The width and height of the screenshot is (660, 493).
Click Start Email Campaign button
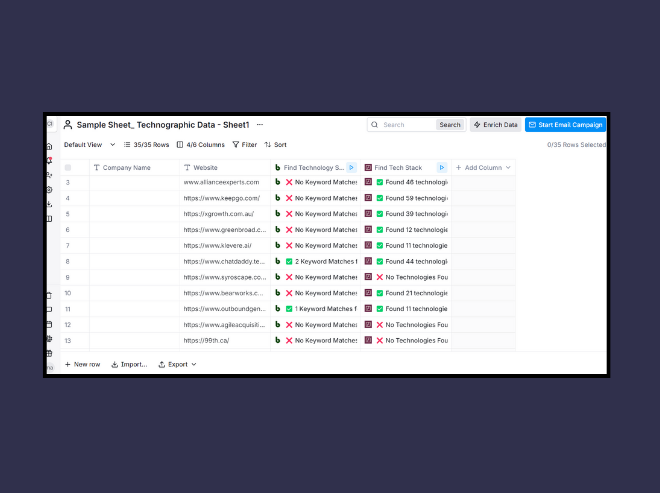tap(565, 125)
